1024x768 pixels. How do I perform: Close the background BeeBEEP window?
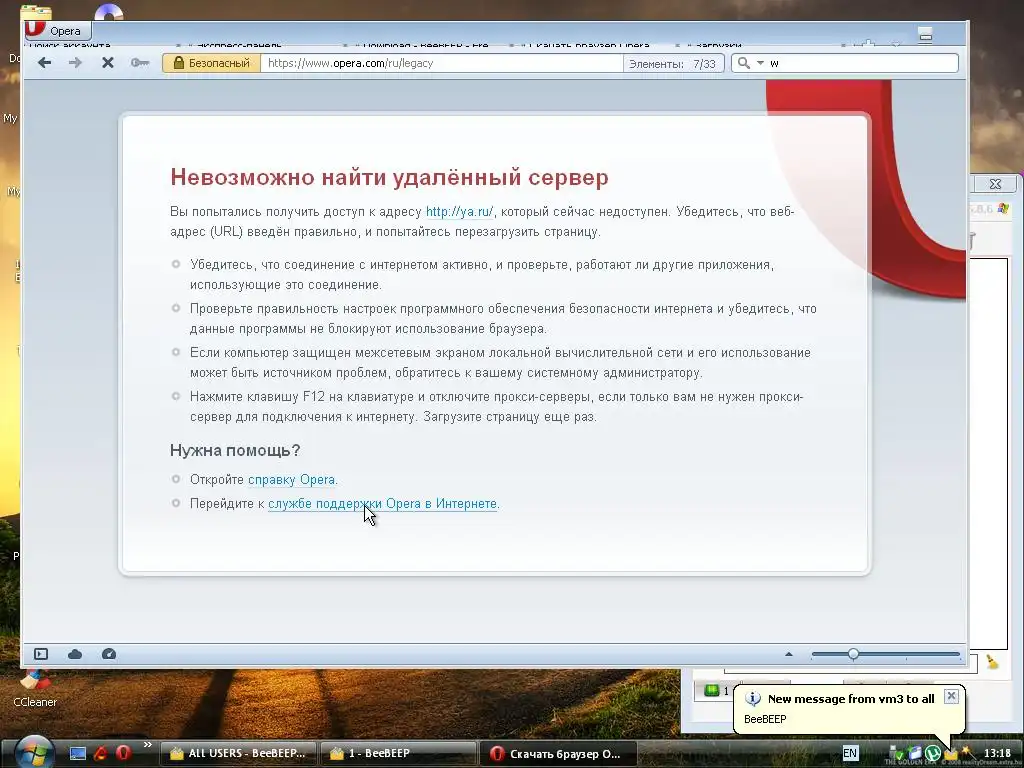point(995,184)
